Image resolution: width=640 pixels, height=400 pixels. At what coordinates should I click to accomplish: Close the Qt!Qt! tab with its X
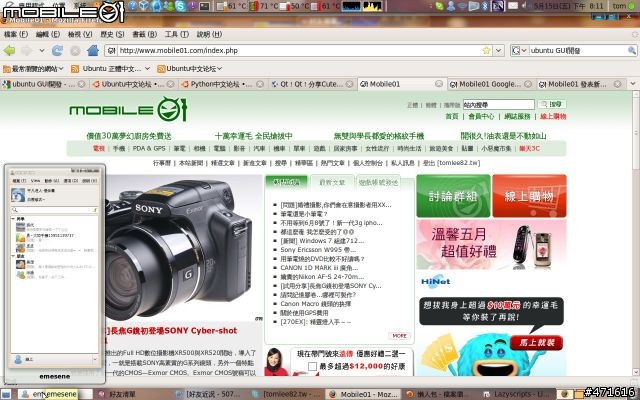pos(349,84)
